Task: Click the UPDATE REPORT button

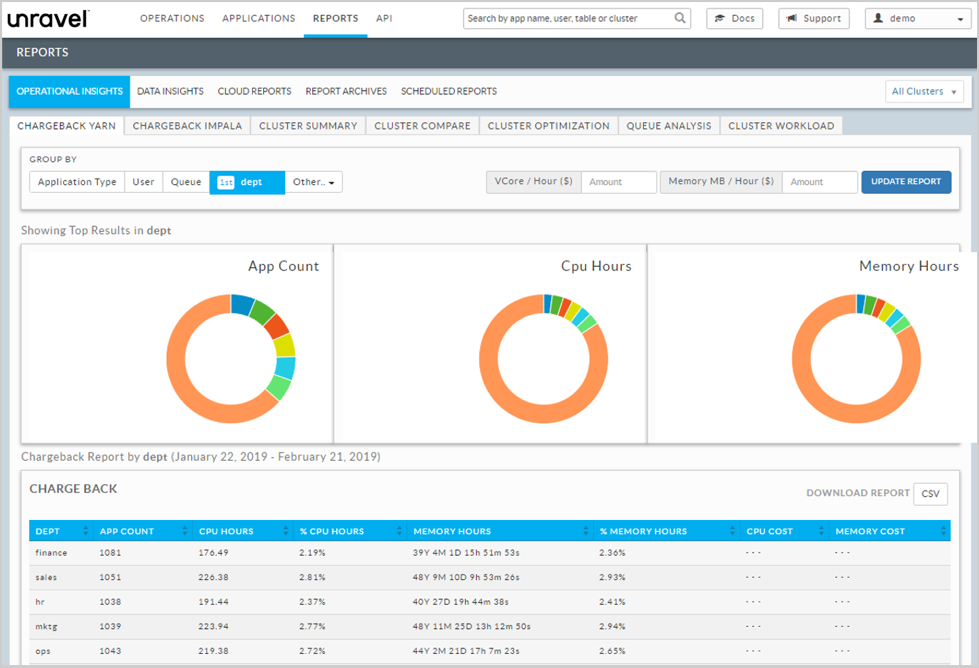Action: point(905,182)
